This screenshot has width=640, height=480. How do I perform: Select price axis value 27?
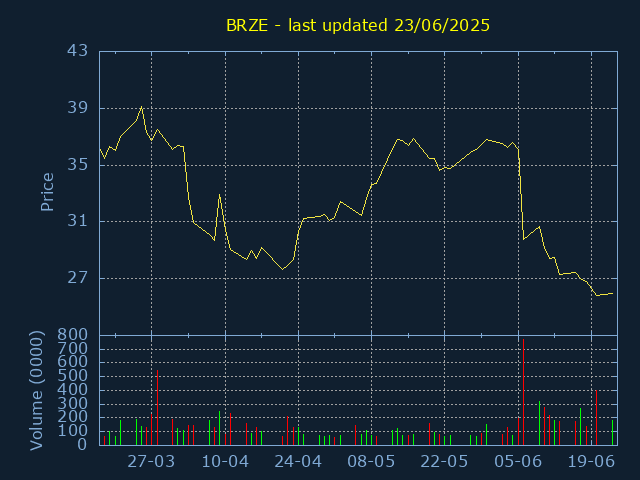pos(77,278)
